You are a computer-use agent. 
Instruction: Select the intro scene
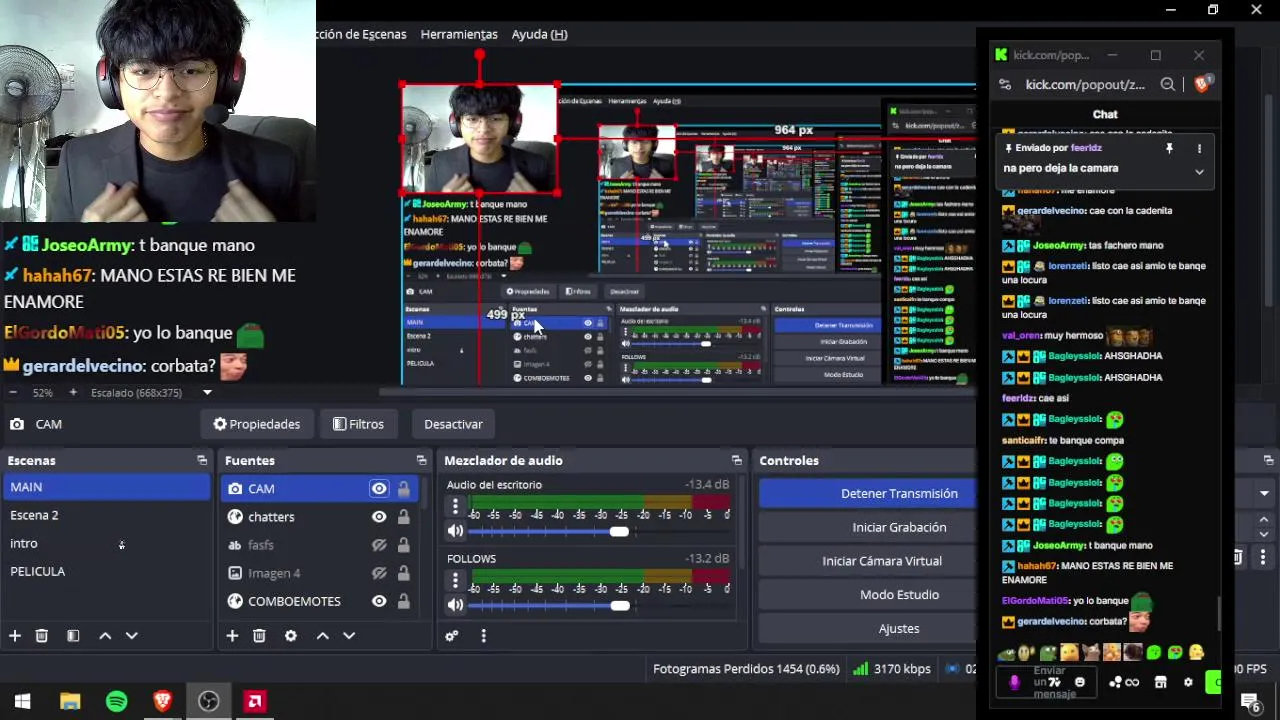click(107, 543)
